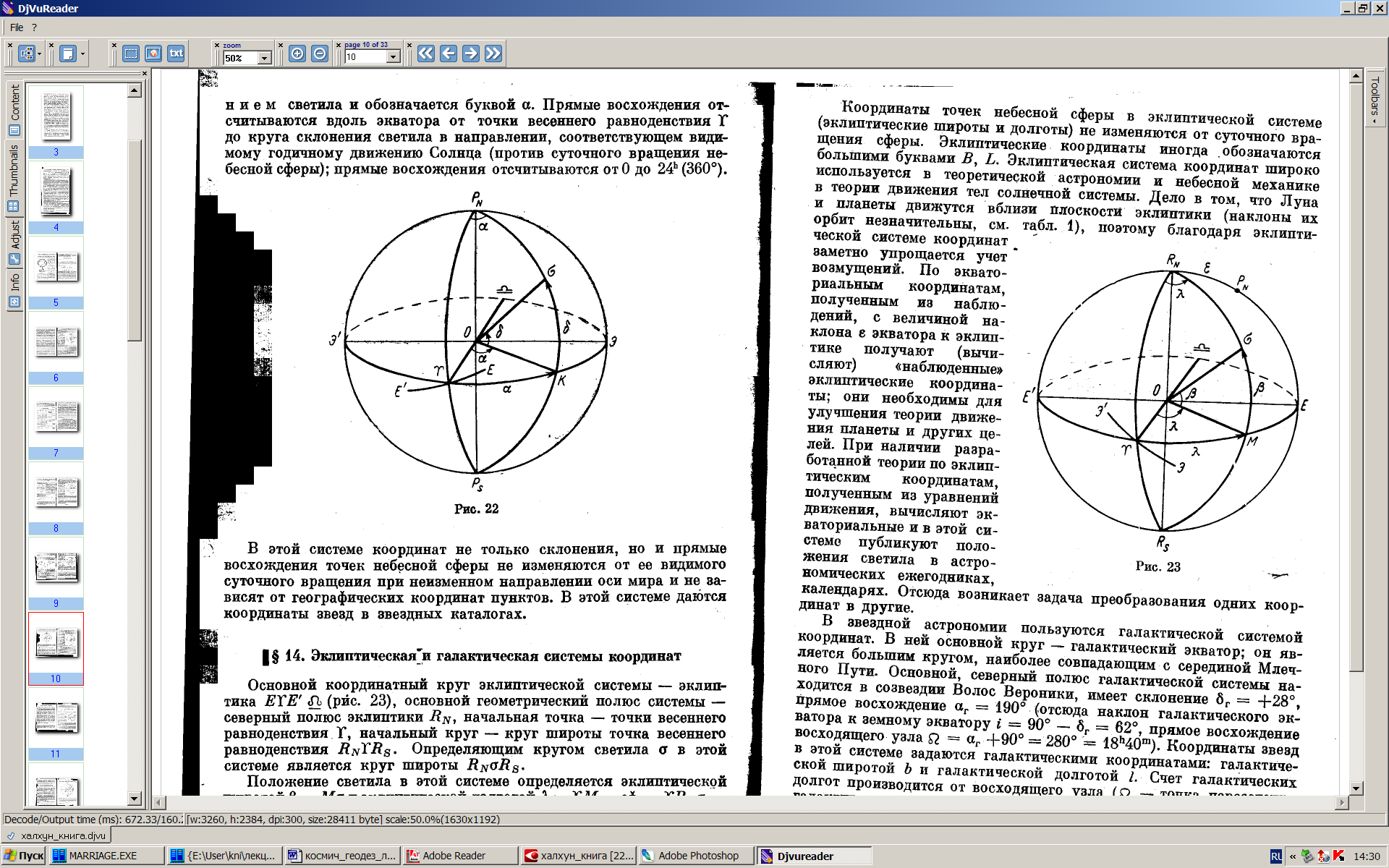Viewport: 1389px width, 868px height.
Task: Click horizontal scrollbar right arrow
Action: click(x=1343, y=802)
